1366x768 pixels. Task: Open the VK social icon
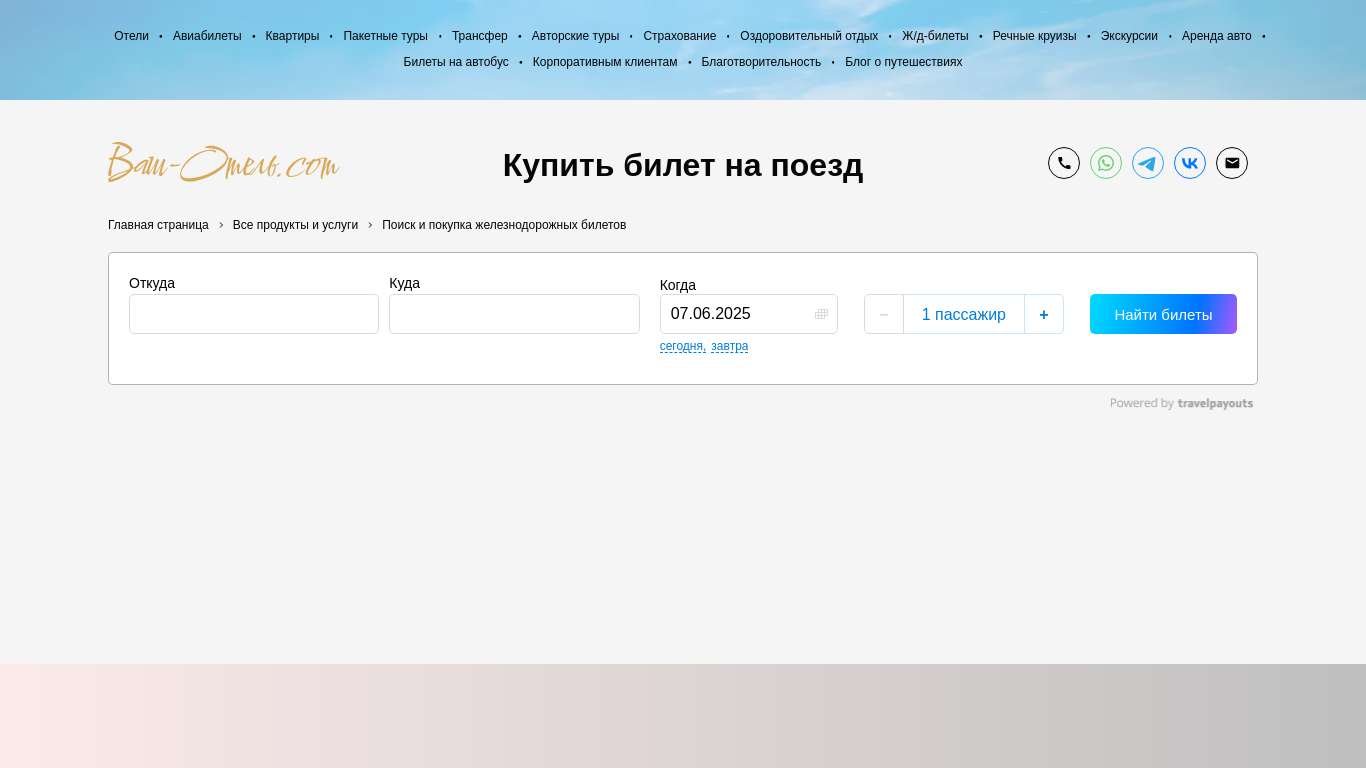1189,163
